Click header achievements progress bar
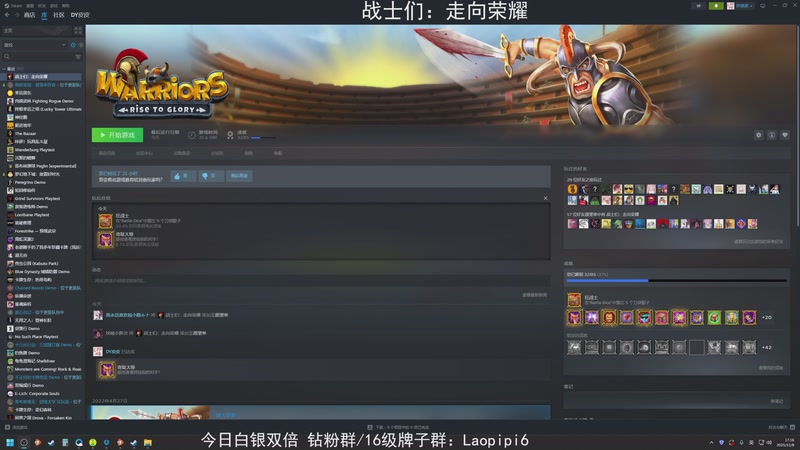Image resolution: width=800 pixels, height=450 pixels. point(263,138)
